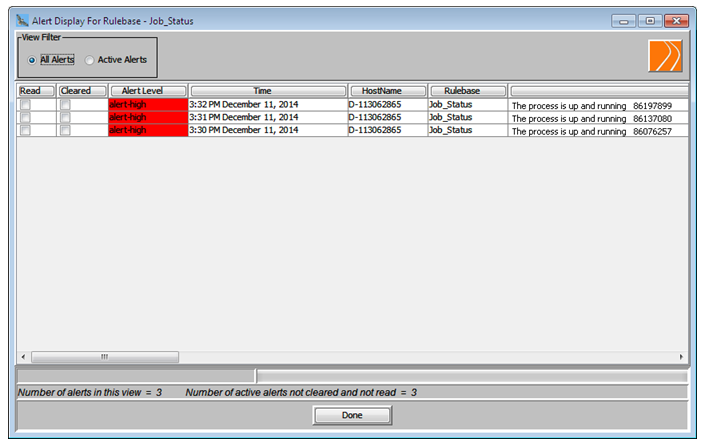Maximize the Alert Display window
Viewport: 705px width, 446px height.
pyautogui.click(x=650, y=21)
